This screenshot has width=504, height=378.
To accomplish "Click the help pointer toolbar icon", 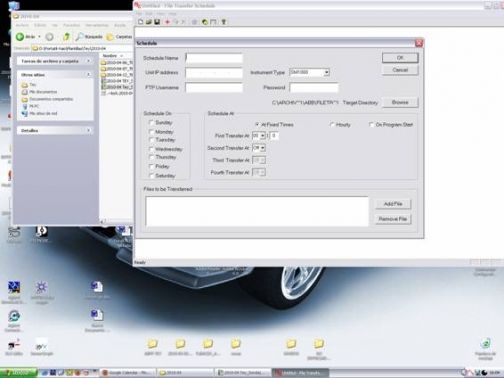I will (x=224, y=22).
